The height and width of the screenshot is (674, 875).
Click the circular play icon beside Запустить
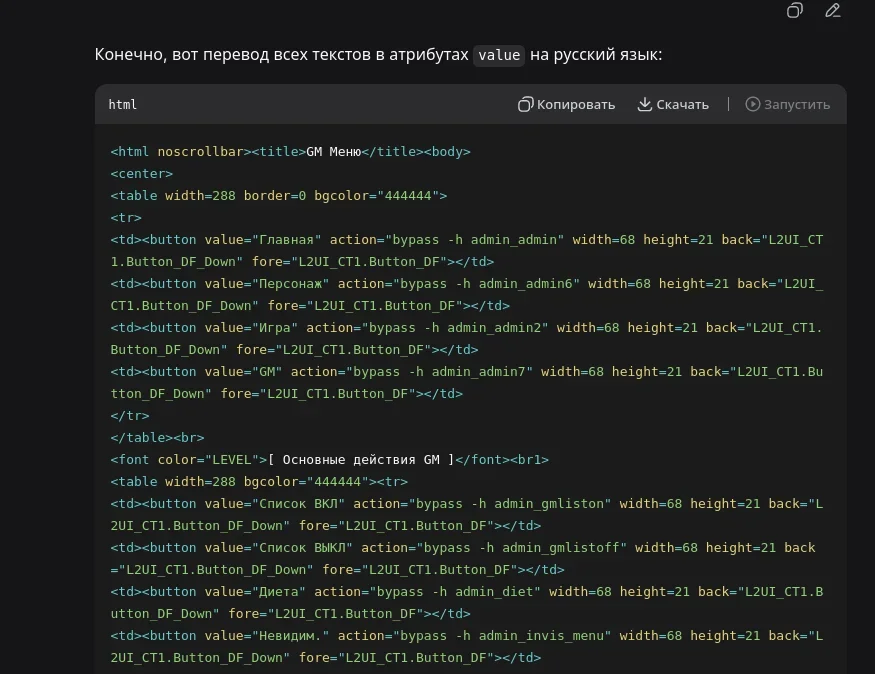[x=751, y=104]
